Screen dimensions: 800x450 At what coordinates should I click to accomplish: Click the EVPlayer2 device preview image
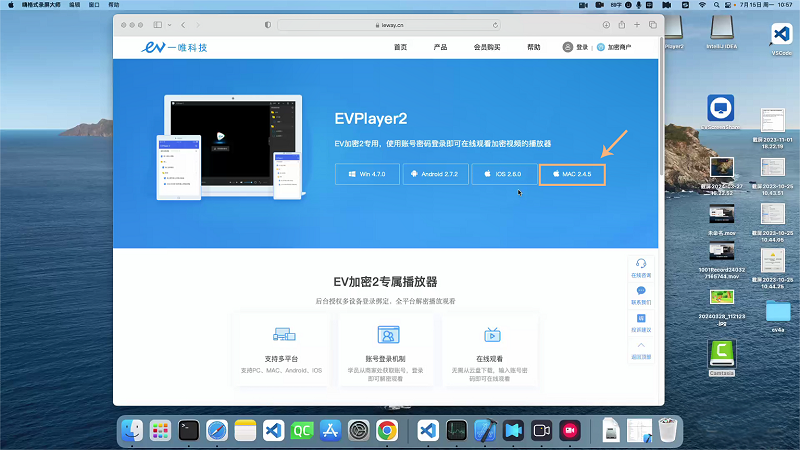click(231, 147)
